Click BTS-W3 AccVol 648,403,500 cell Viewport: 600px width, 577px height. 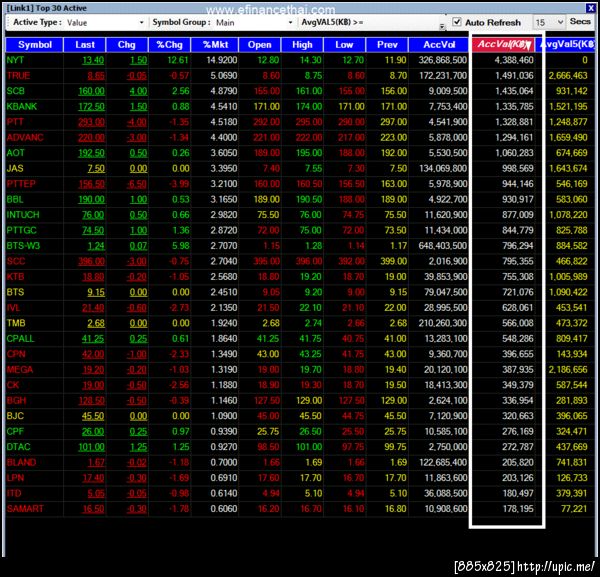click(x=442, y=246)
